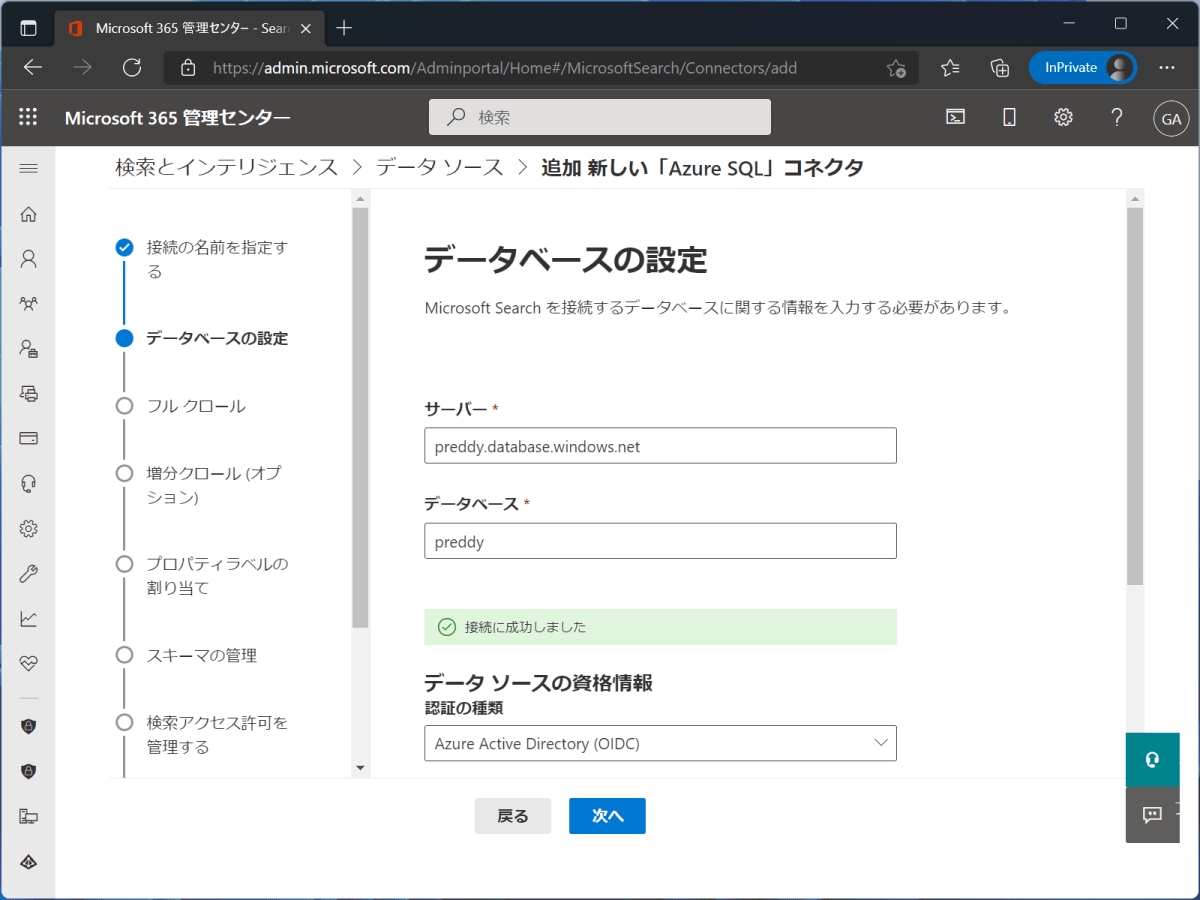
Task: Open Cloud Shell icon in header
Action: [x=956, y=117]
